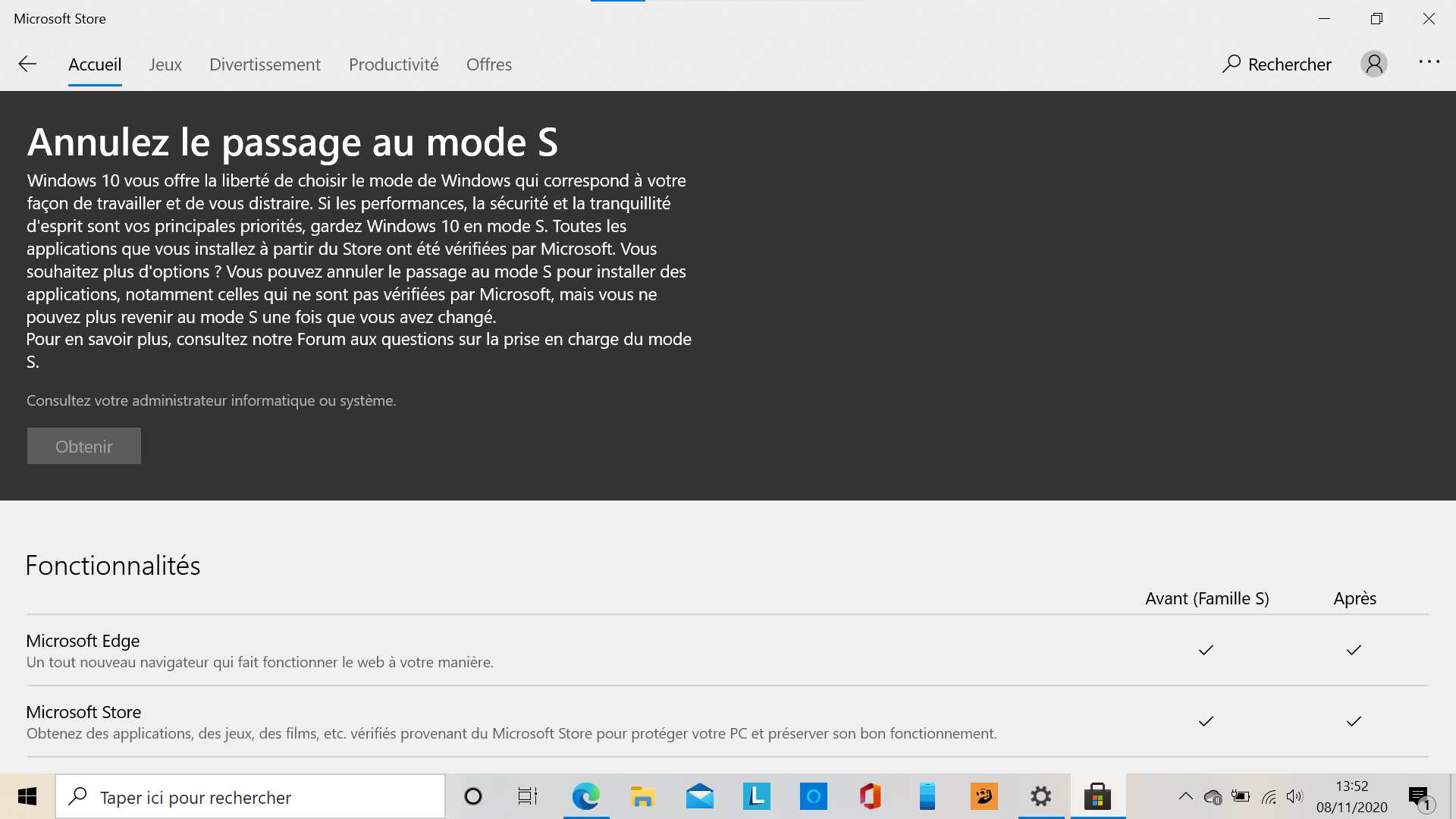Open the Divertissement tab

(x=265, y=64)
